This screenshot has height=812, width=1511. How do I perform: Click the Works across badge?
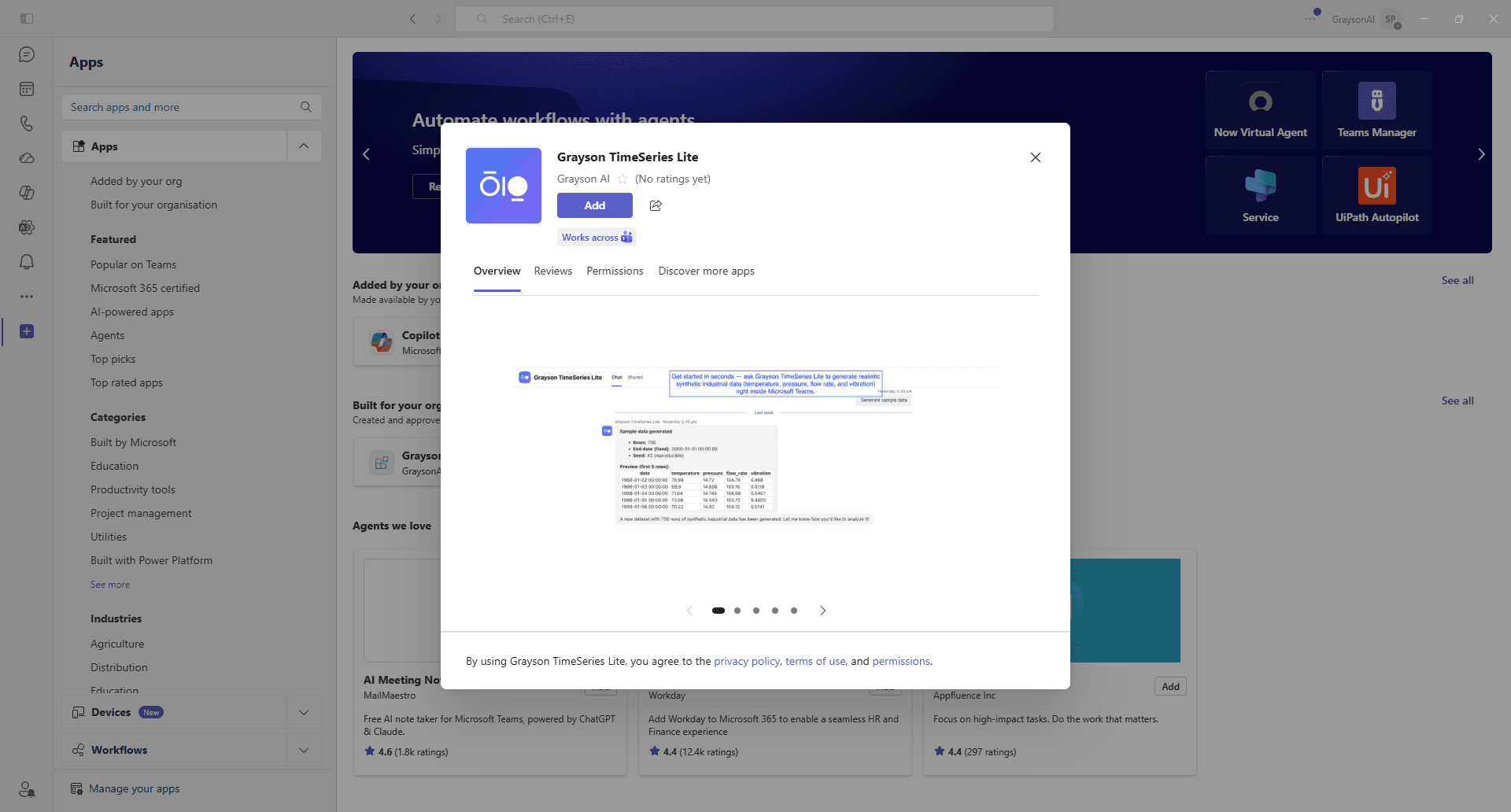(x=597, y=237)
